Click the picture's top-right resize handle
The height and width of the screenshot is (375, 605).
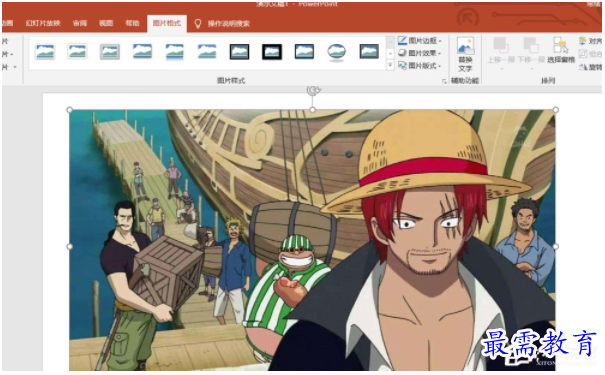click(556, 110)
